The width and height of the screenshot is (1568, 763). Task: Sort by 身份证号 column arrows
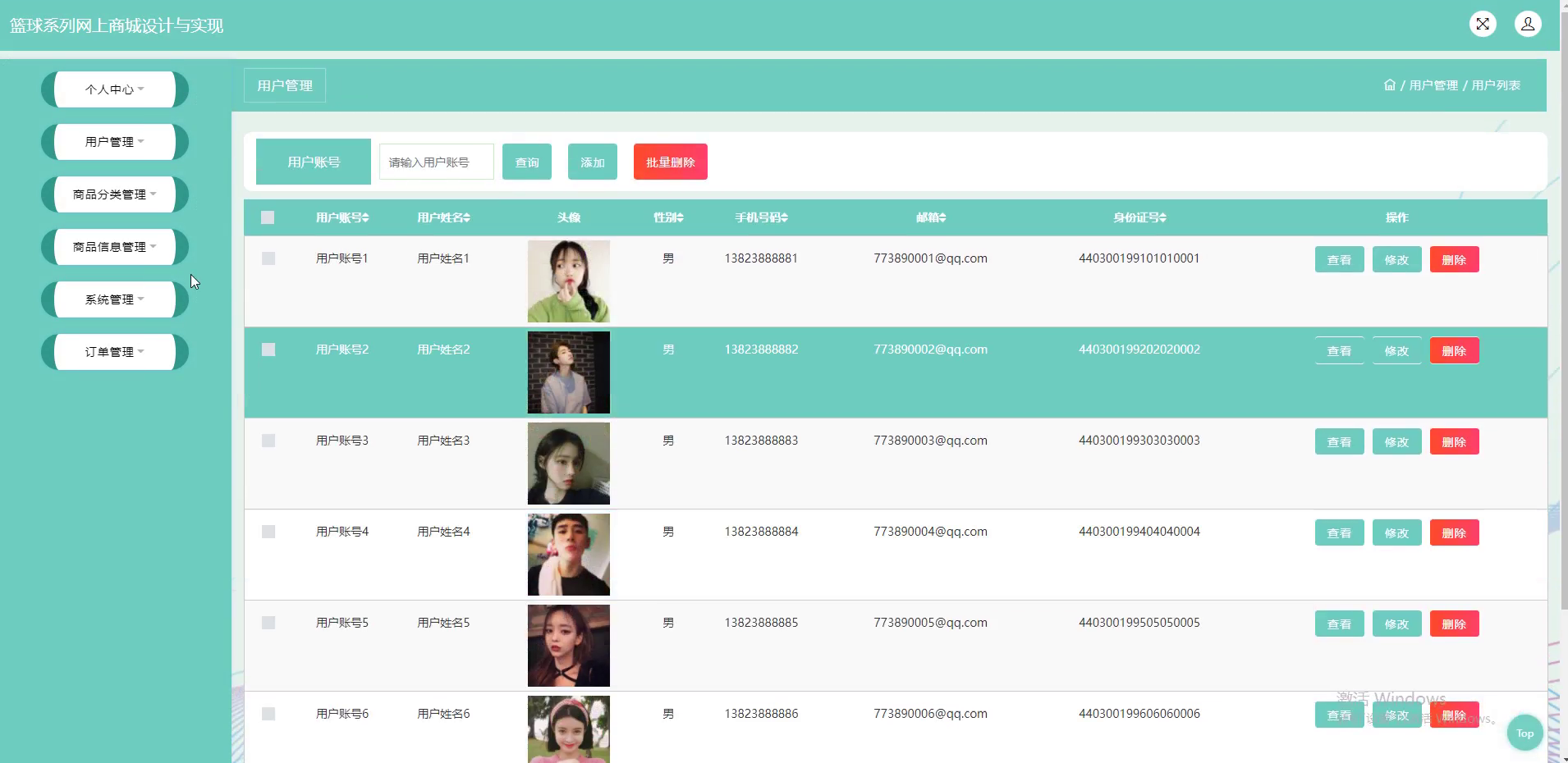pos(1162,217)
